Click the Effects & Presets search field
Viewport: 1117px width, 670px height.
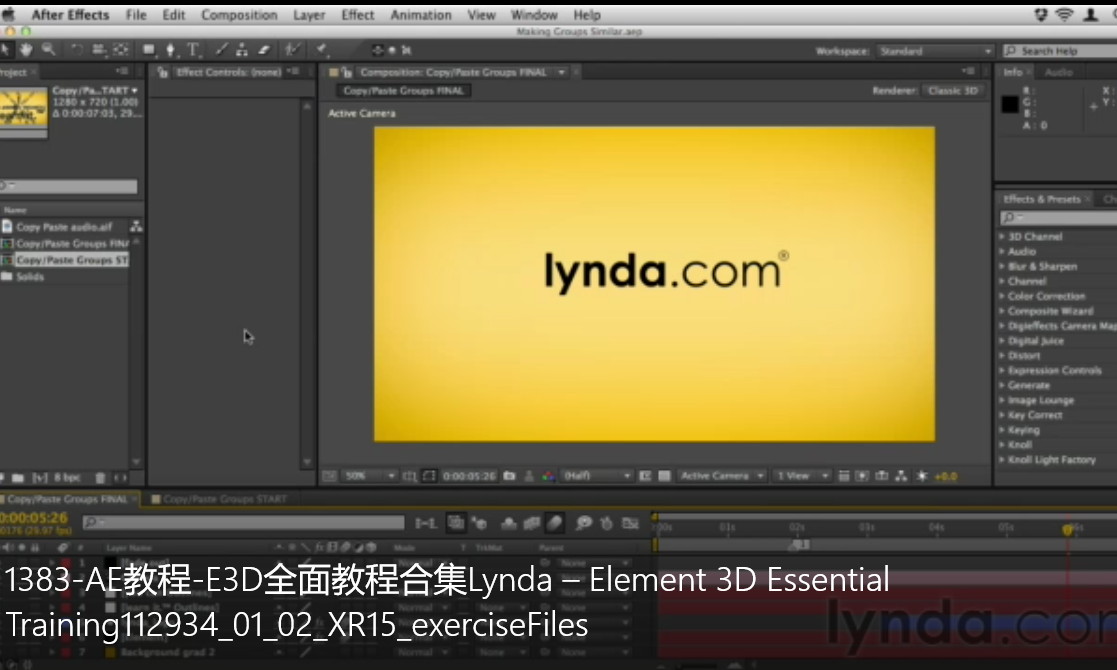click(x=1058, y=217)
